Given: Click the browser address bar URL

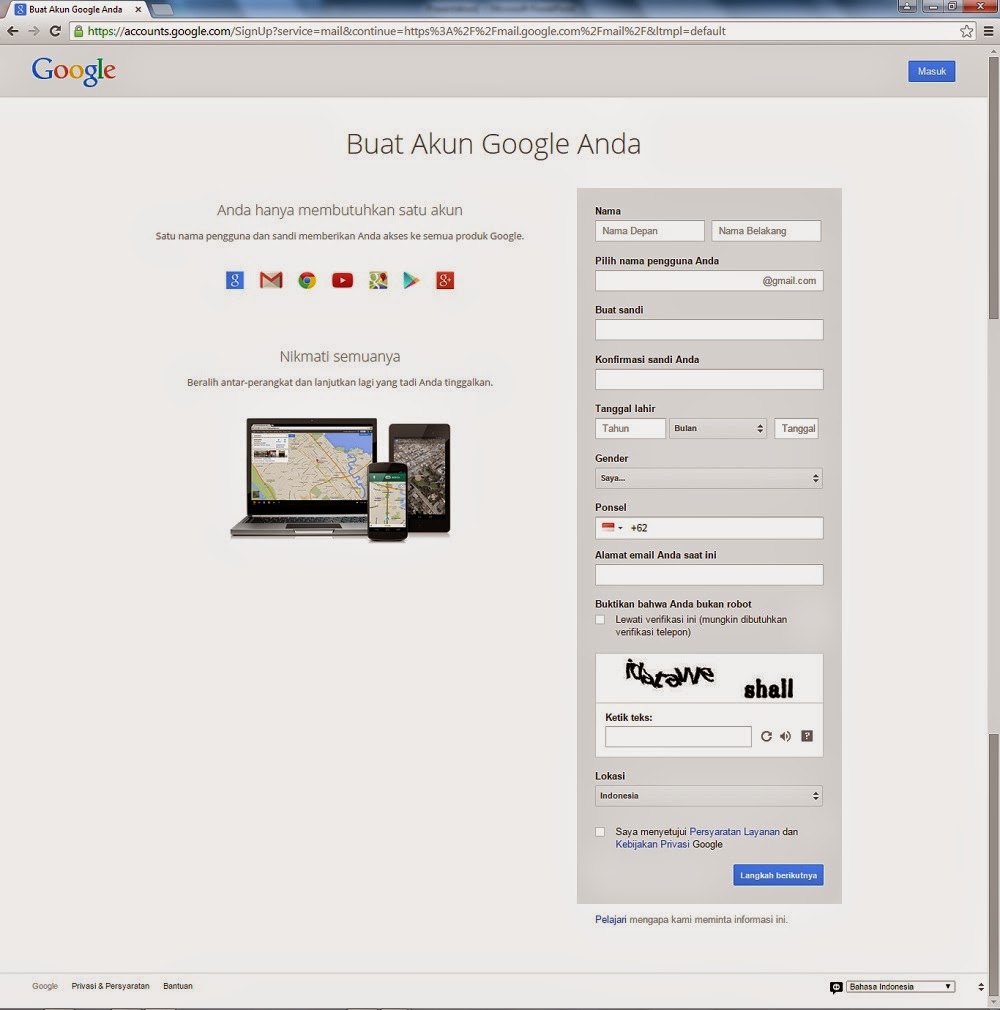Looking at the screenshot, I should pos(406,31).
